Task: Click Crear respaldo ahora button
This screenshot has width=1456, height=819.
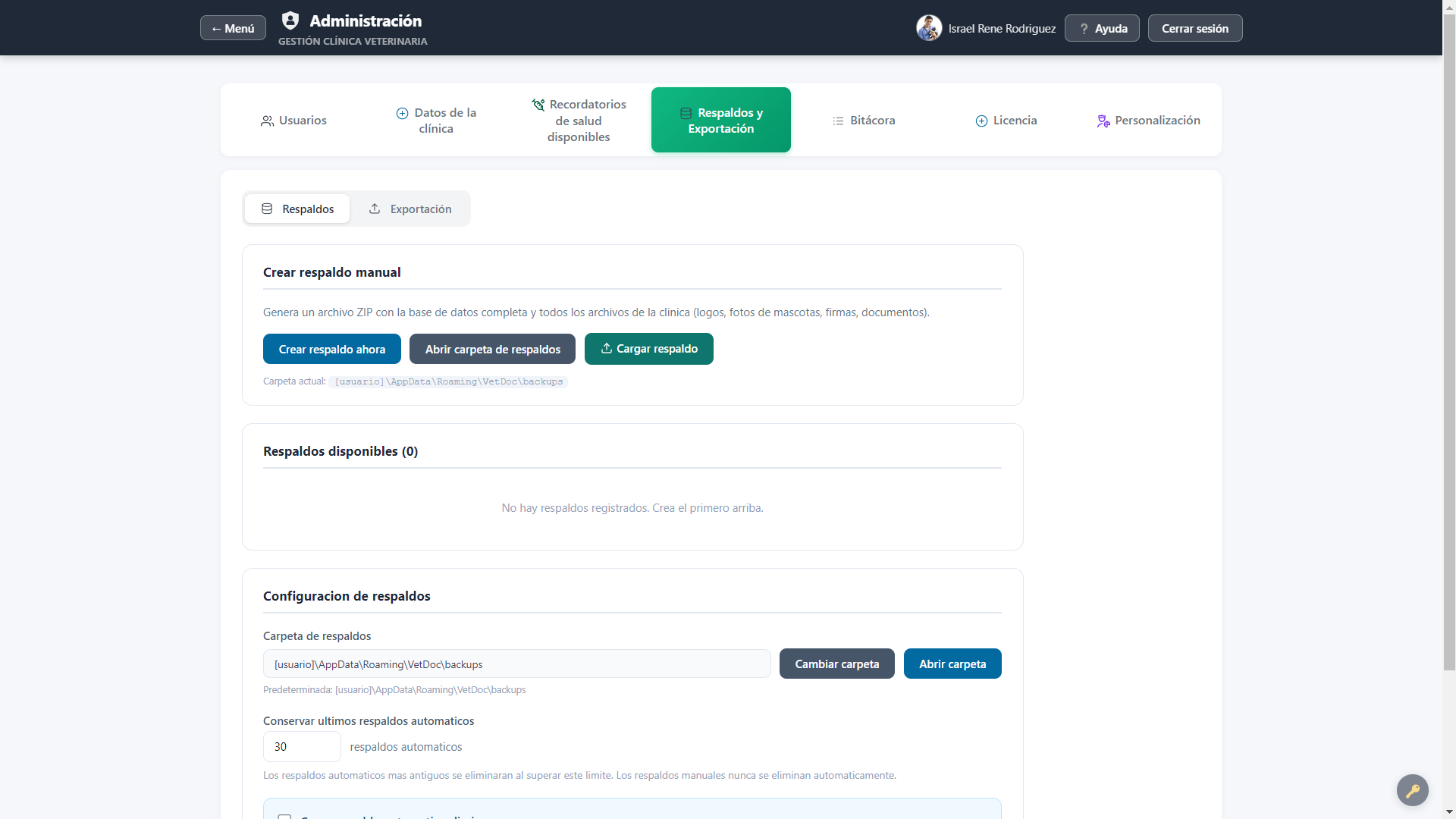Action: (332, 349)
